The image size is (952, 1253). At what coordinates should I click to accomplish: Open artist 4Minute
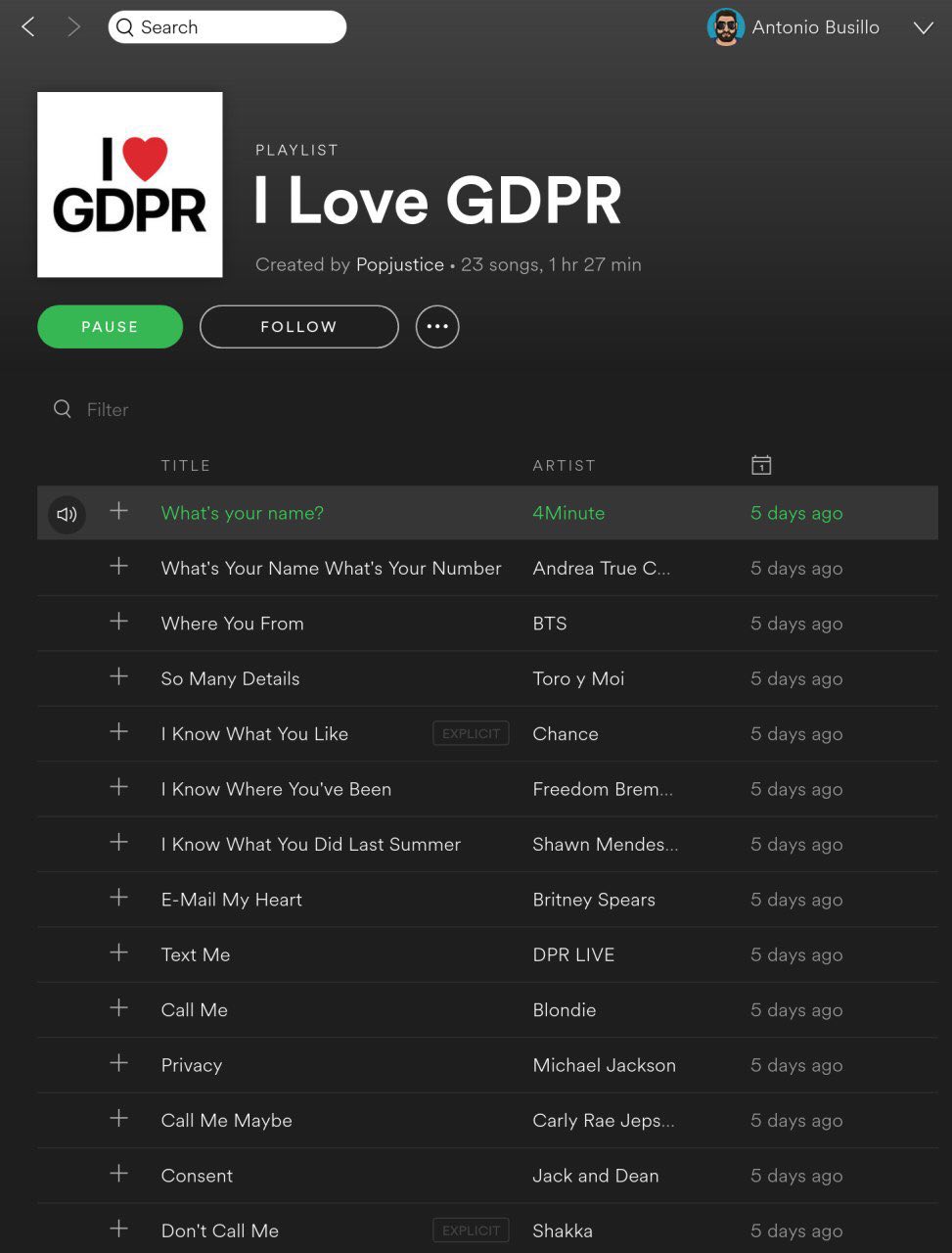(x=568, y=513)
